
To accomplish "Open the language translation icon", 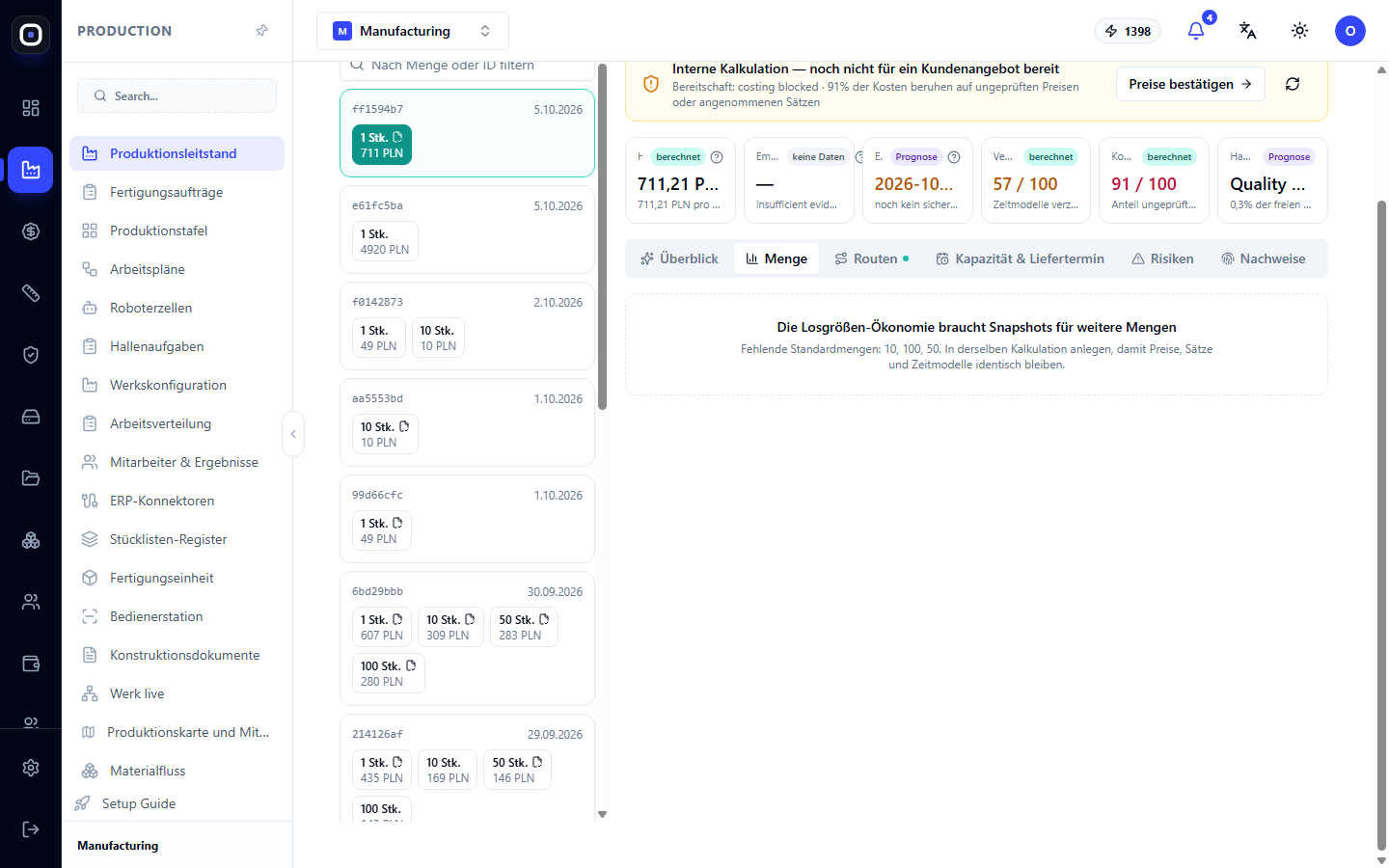I will coord(1248,31).
